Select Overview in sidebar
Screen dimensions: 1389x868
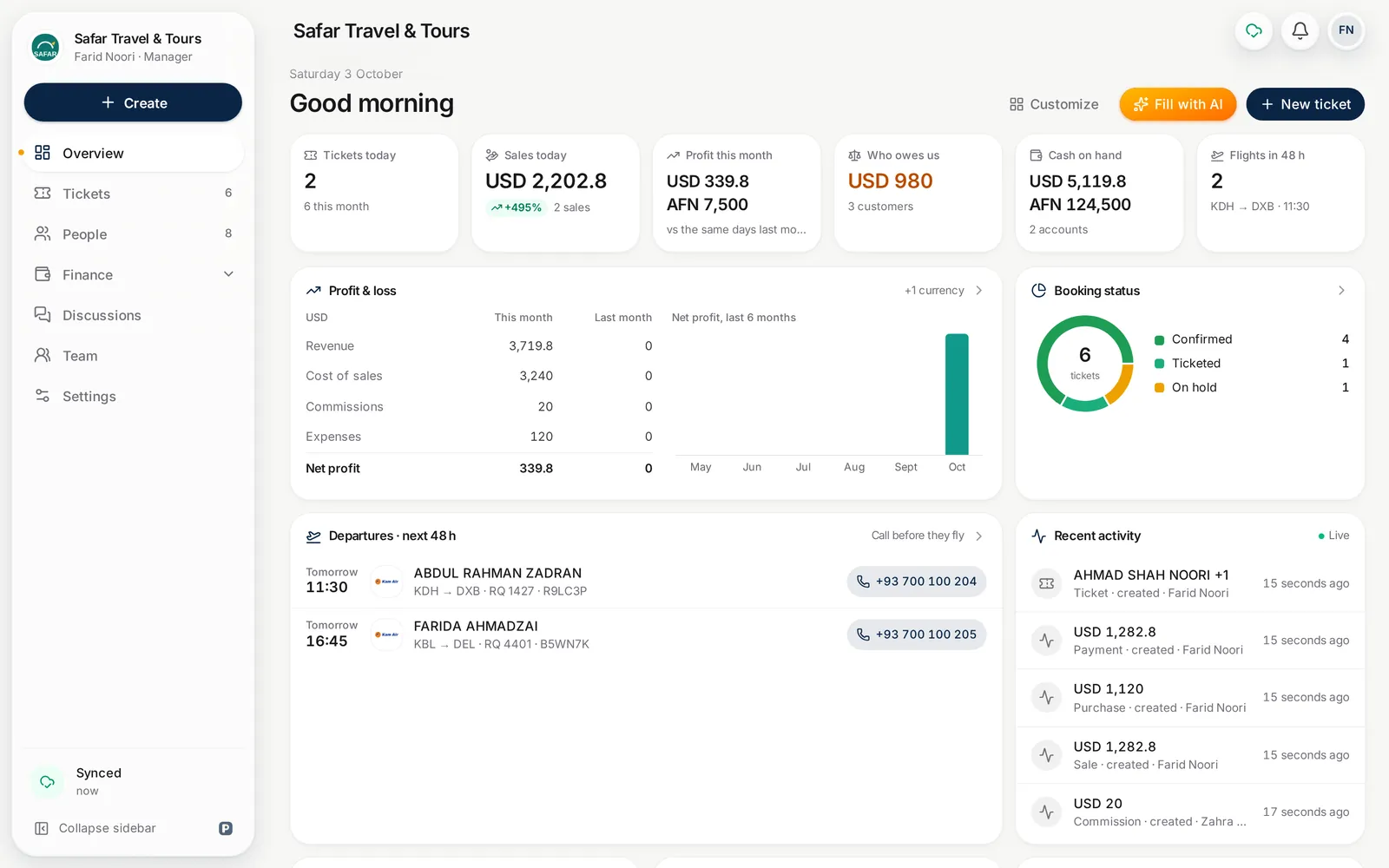coord(134,153)
